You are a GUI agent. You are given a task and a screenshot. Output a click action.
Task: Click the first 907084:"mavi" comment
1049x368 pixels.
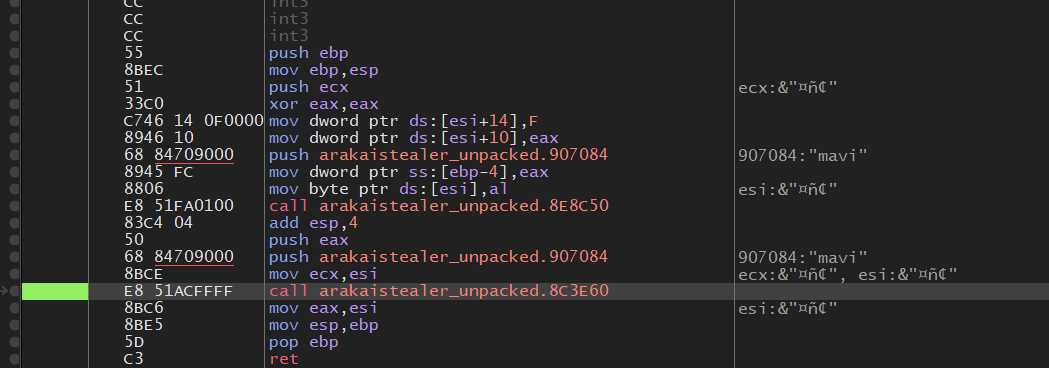(803, 155)
